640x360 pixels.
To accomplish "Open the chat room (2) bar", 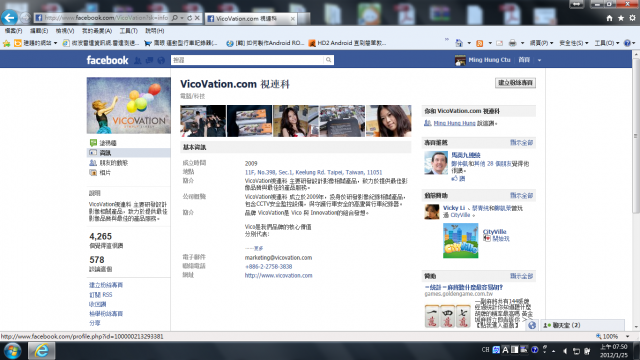I will (582, 325).
